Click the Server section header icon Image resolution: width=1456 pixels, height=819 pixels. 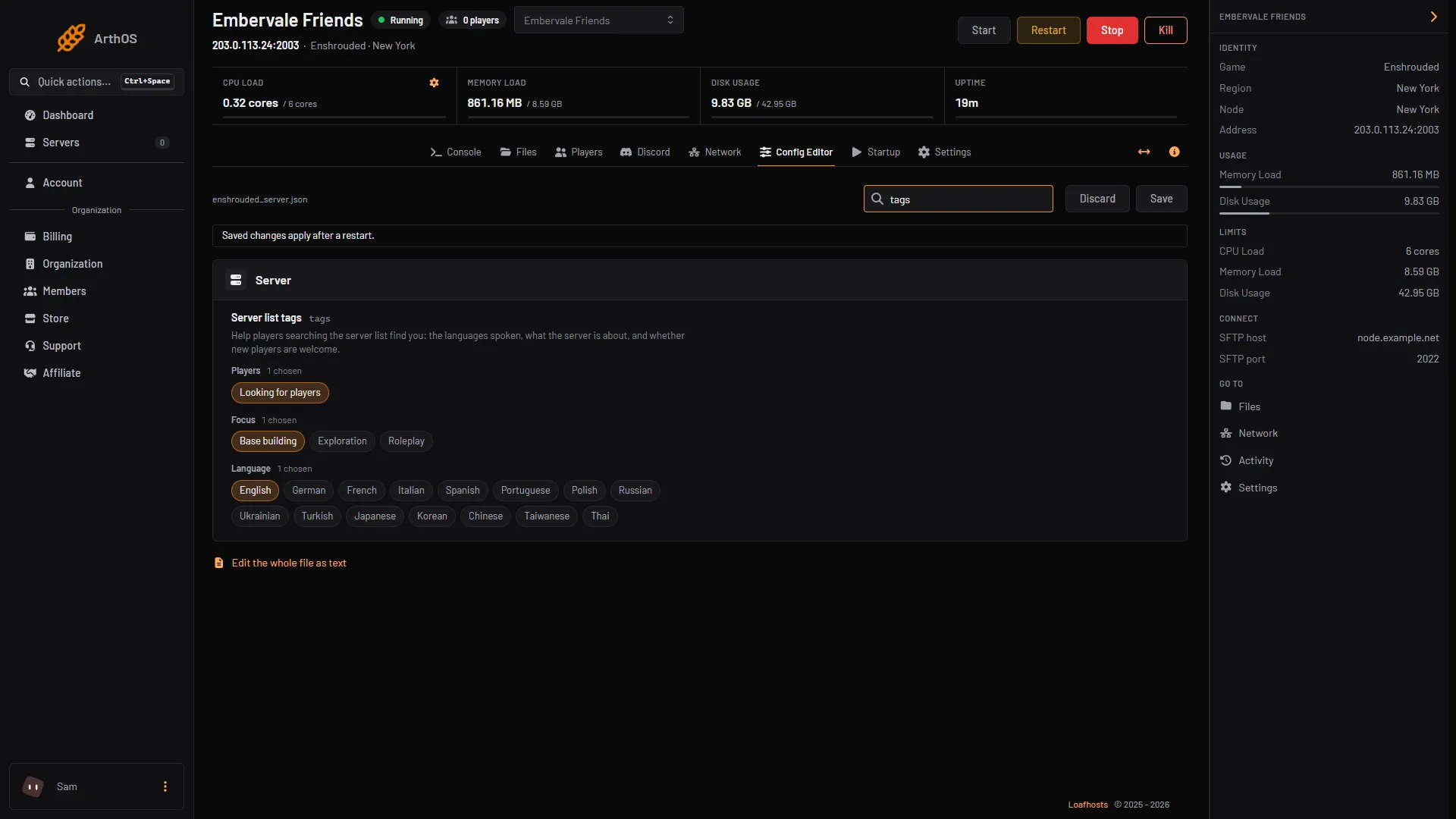[x=236, y=281]
